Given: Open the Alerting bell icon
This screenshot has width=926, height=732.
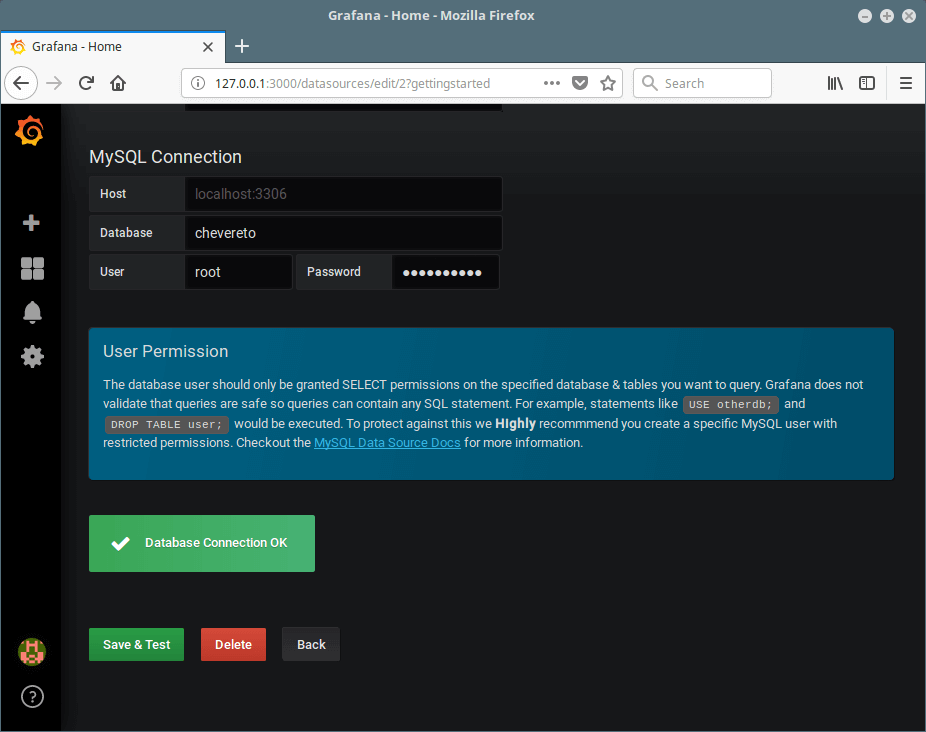Looking at the screenshot, I should click(x=32, y=312).
